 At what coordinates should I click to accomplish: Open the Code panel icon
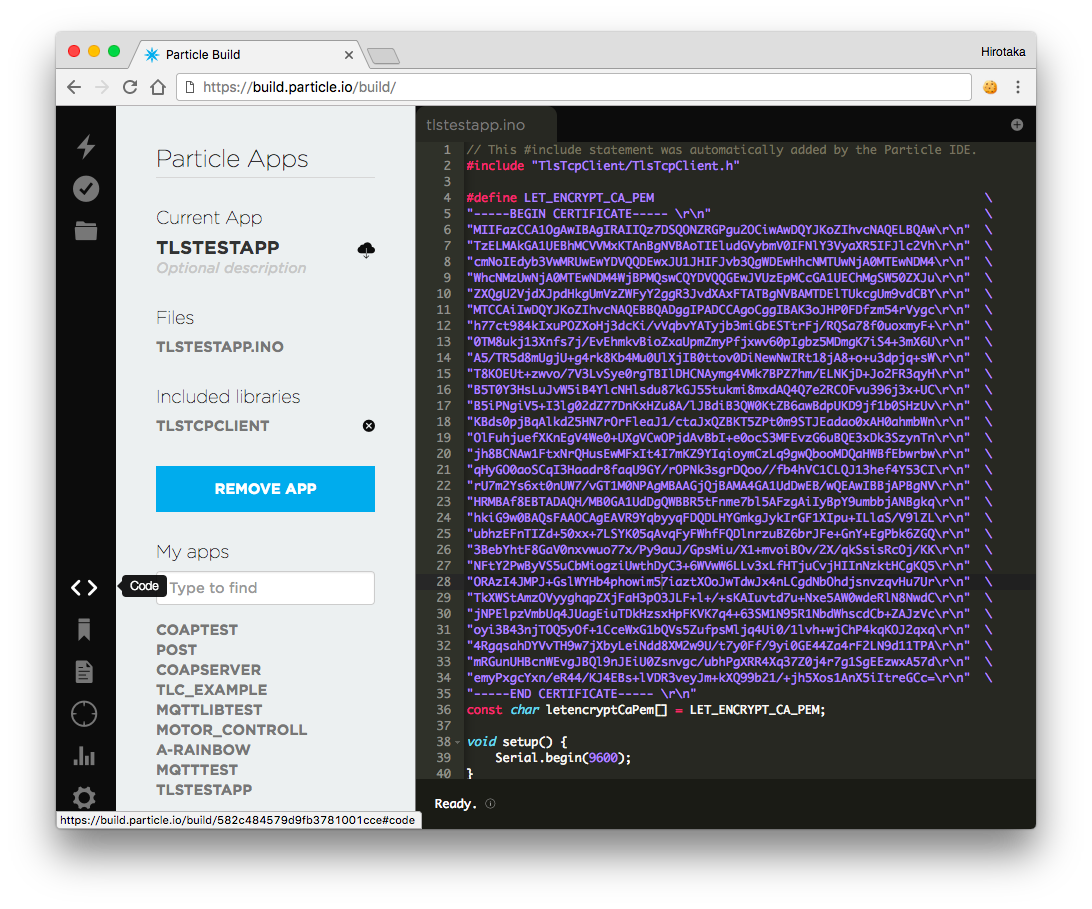[x=84, y=588]
